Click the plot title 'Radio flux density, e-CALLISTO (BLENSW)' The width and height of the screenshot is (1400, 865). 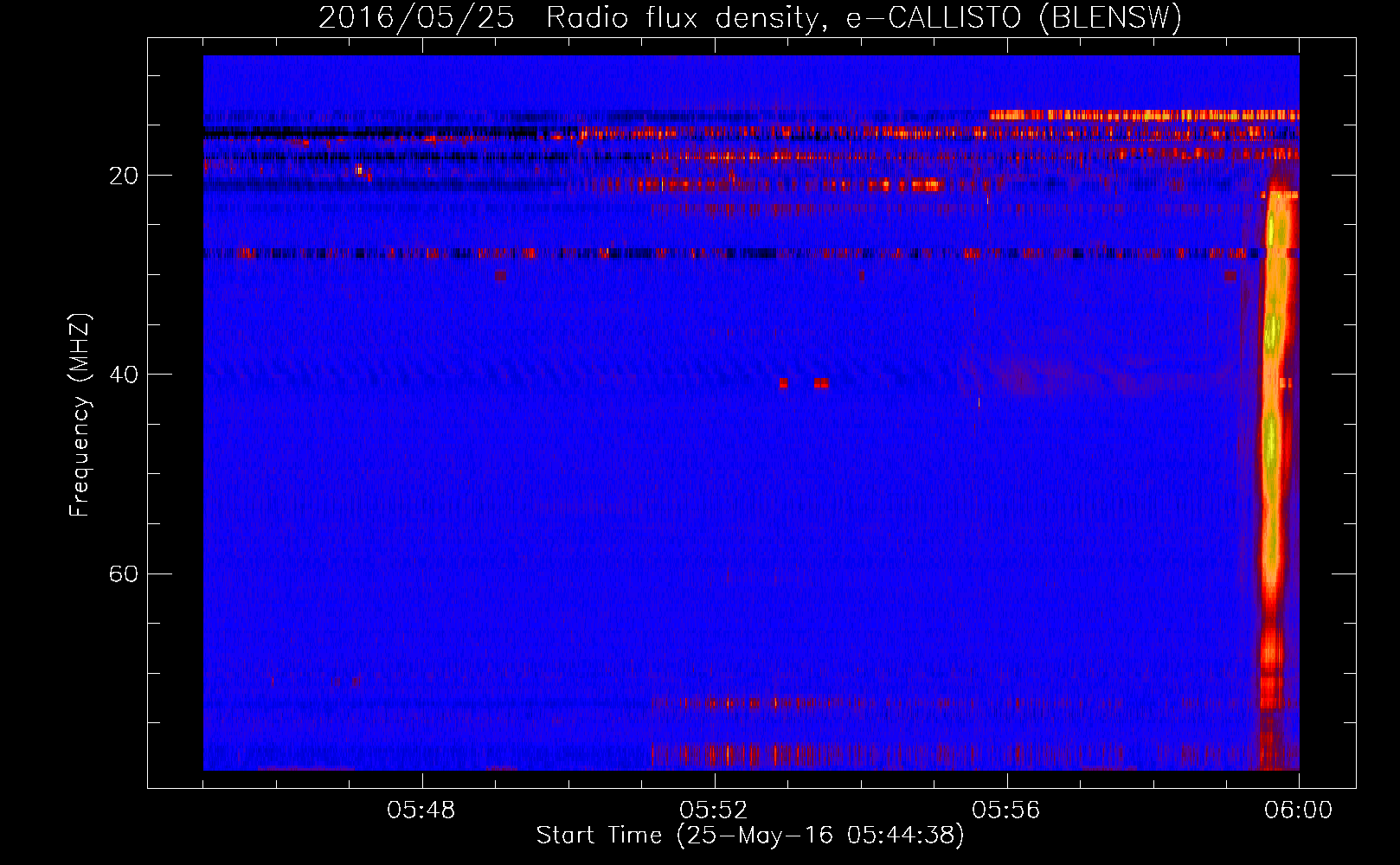[x=864, y=17]
